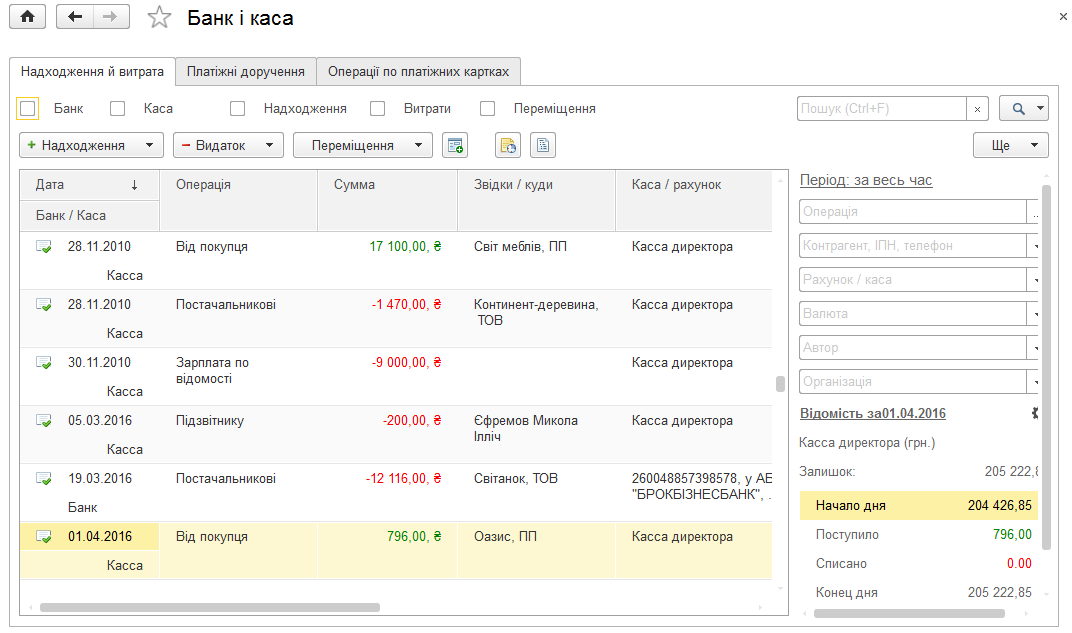Click document icon of the 05.03.2016 row
1072x633 pixels.
(44, 421)
